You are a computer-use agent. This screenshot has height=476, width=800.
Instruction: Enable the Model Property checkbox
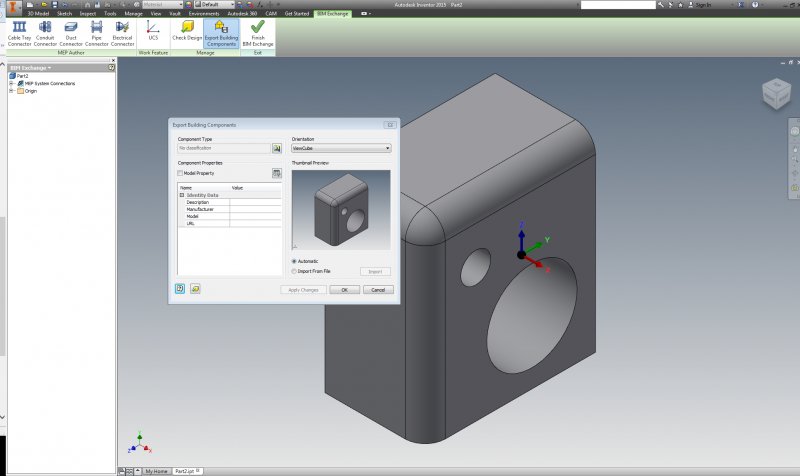coord(181,173)
